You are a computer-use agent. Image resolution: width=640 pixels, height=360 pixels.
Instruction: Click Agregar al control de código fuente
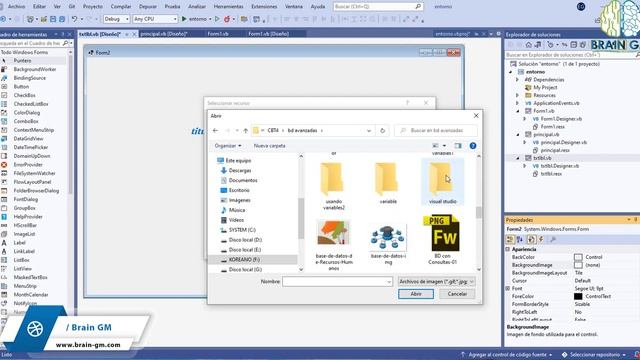pos(507,355)
